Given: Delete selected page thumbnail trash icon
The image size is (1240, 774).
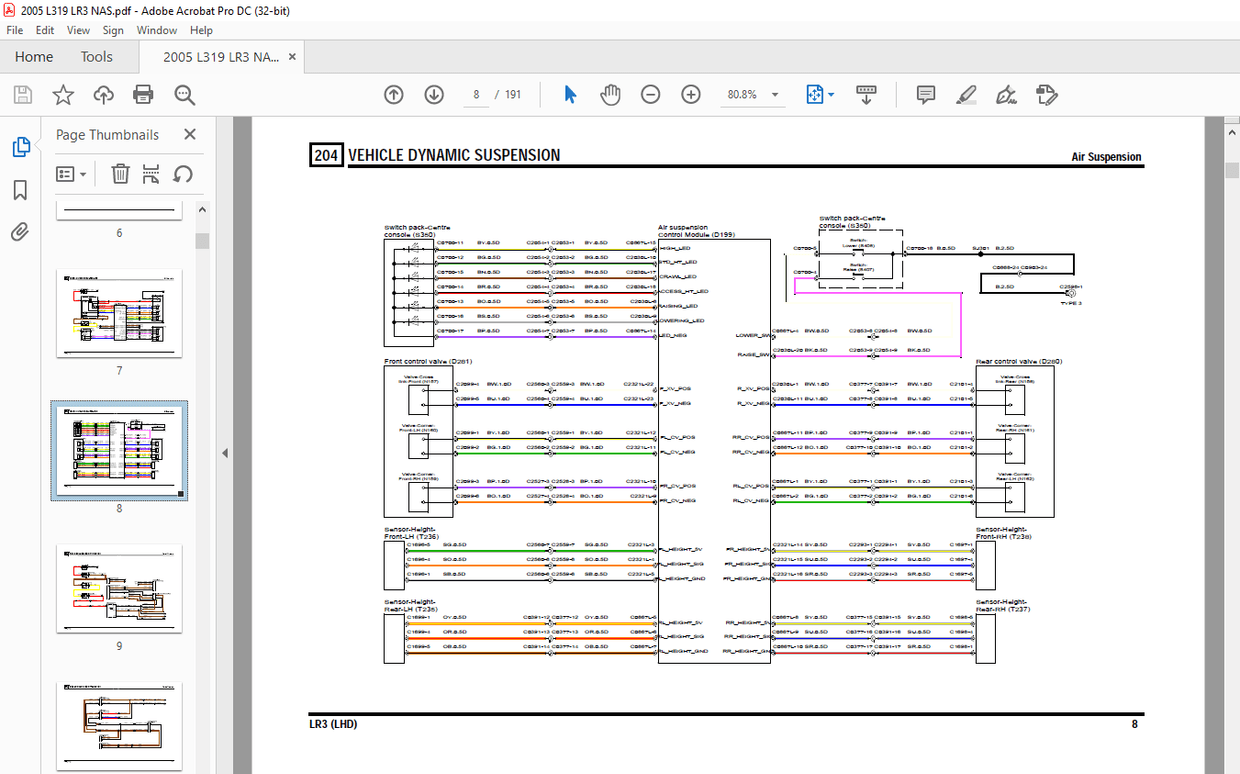Looking at the screenshot, I should 120,174.
